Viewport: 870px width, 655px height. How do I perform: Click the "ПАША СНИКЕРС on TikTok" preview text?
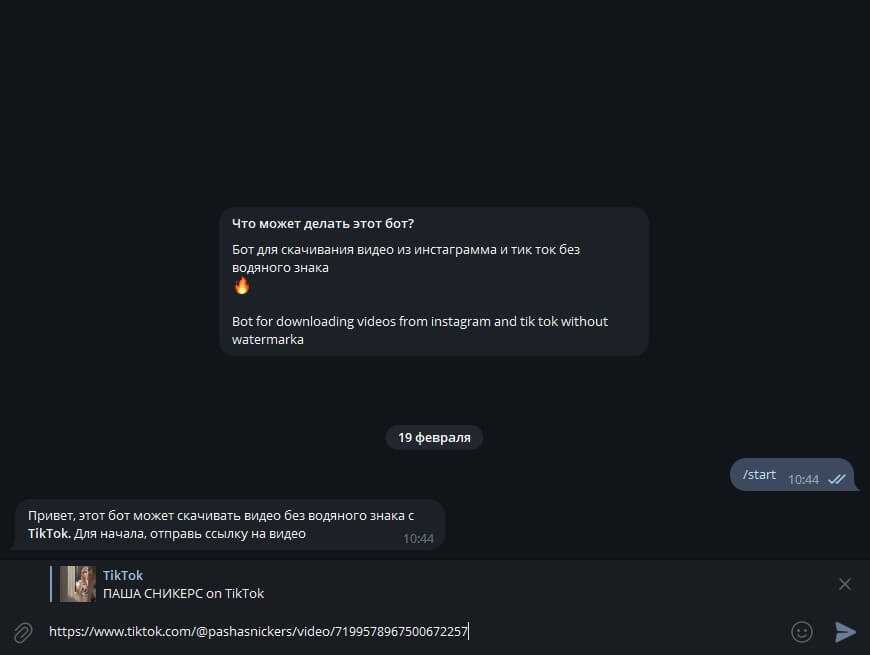click(x=183, y=593)
